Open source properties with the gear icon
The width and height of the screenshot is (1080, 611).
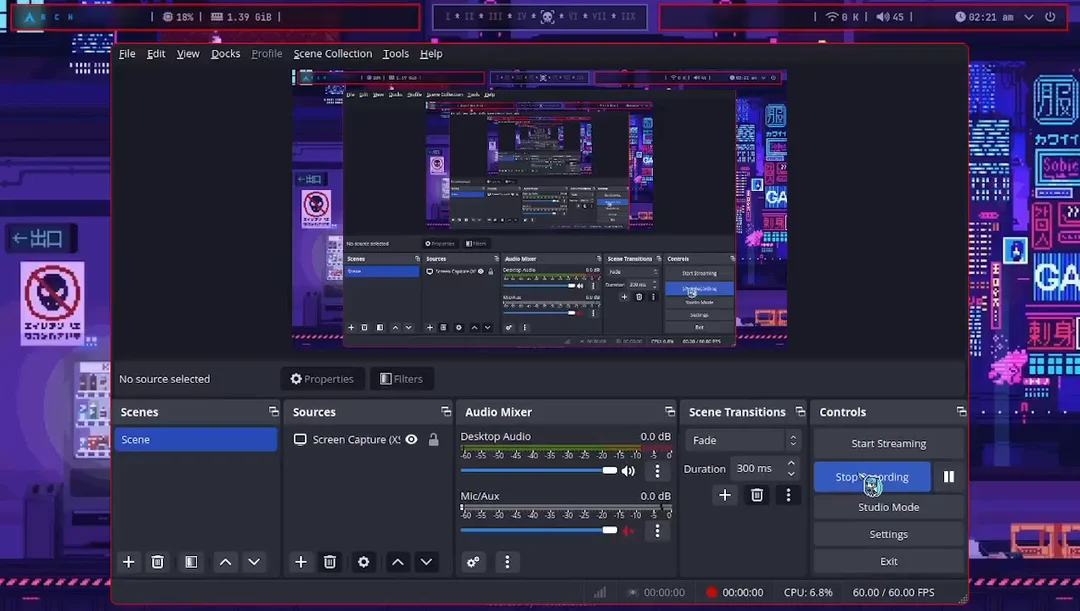363,562
